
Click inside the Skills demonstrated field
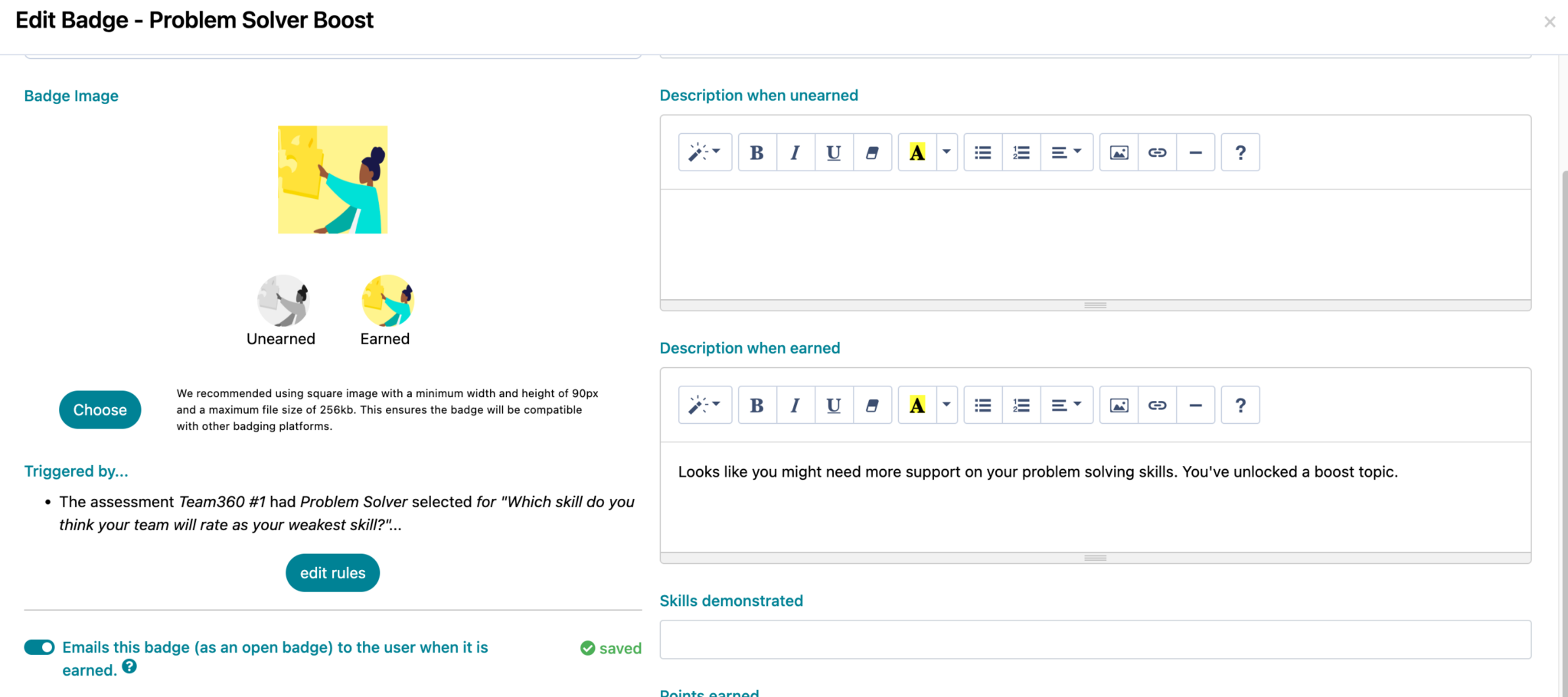(1095, 640)
